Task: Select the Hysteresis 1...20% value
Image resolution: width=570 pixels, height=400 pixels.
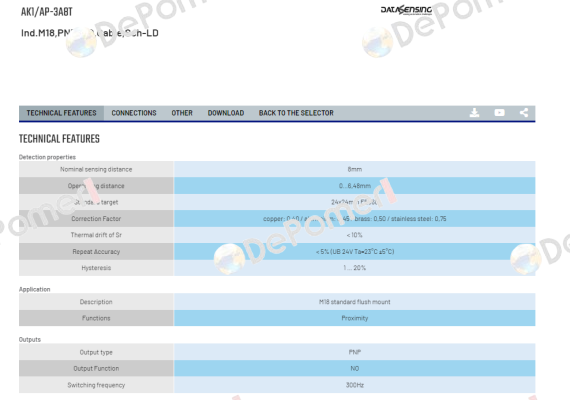Action: pos(354,268)
